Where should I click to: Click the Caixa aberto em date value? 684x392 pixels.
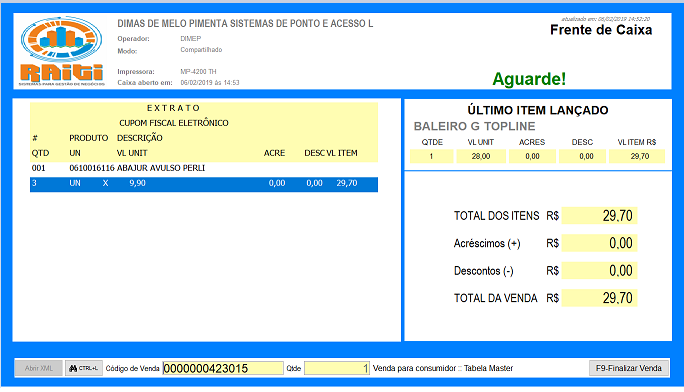pos(210,82)
